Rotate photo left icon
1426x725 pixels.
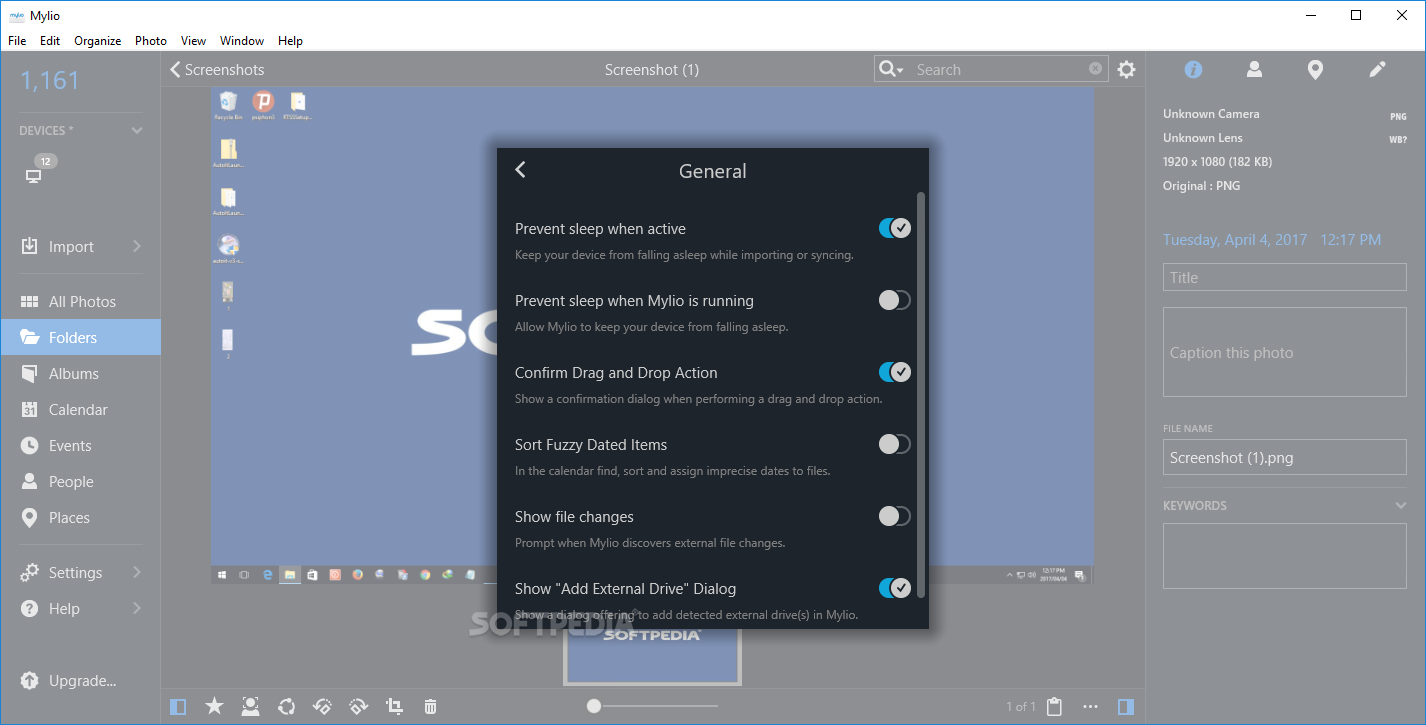(x=322, y=707)
